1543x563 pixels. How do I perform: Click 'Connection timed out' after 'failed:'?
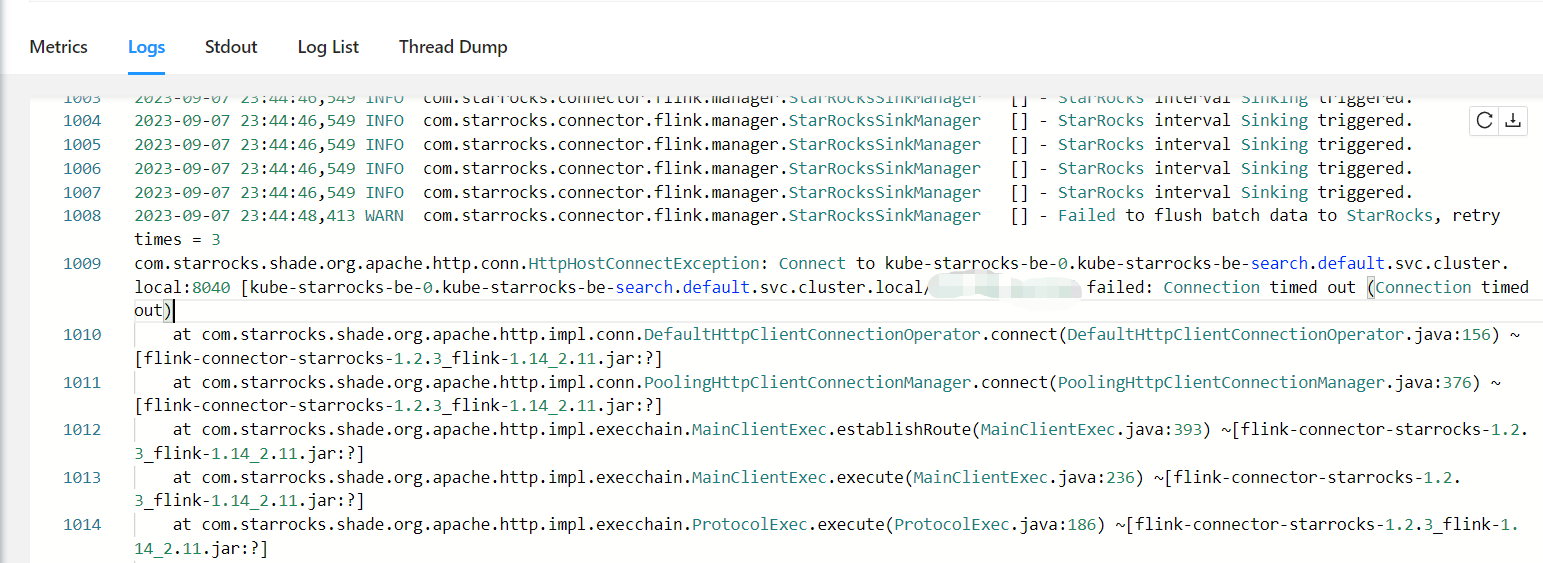click(x=1259, y=288)
